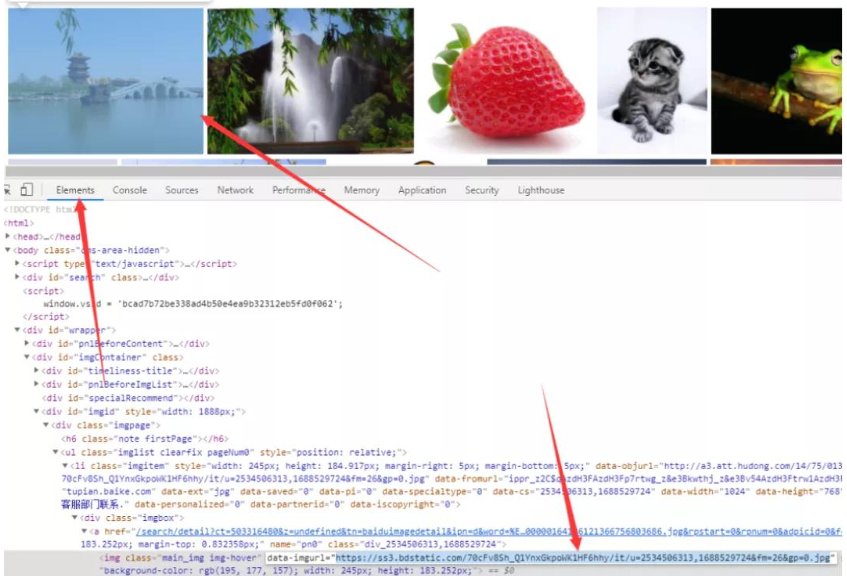Switch to the Security tab
Viewport: 847px width, 576px height.
pos(482,190)
